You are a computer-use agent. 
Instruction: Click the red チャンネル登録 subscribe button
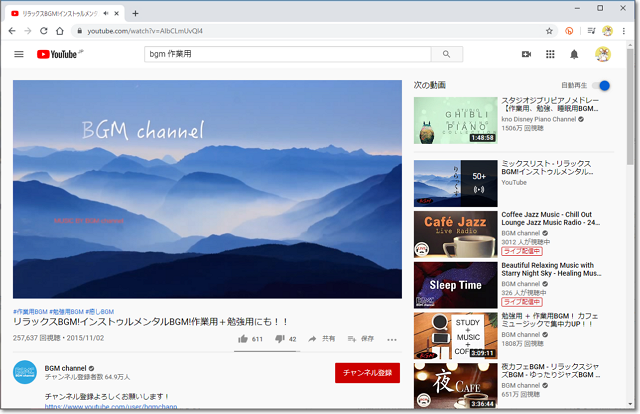pyautogui.click(x=367, y=373)
